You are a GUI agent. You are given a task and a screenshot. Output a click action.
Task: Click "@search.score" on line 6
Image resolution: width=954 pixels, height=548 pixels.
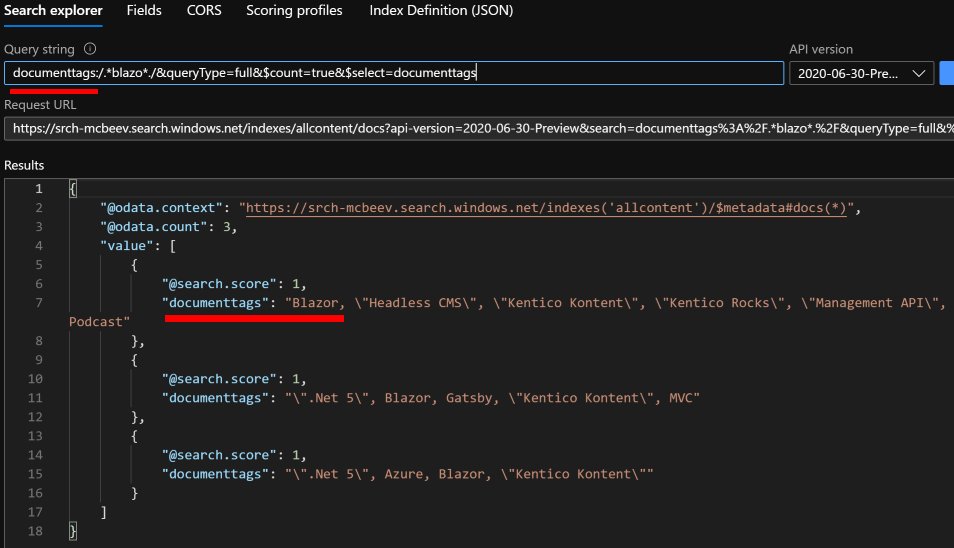219,284
